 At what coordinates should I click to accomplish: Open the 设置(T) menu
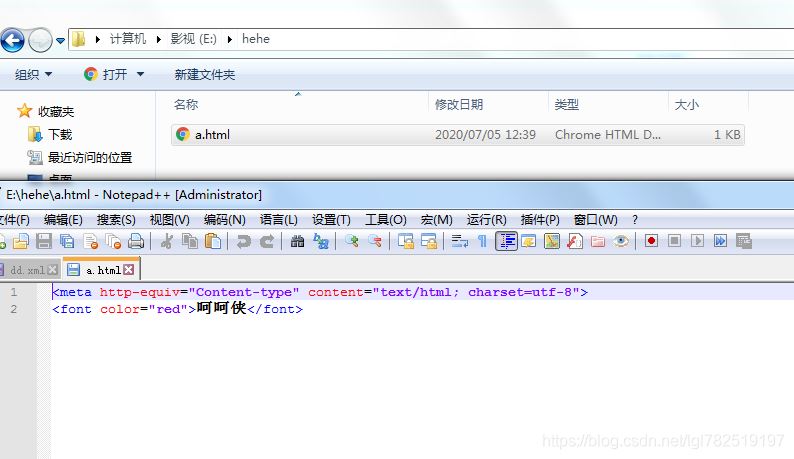point(331,220)
